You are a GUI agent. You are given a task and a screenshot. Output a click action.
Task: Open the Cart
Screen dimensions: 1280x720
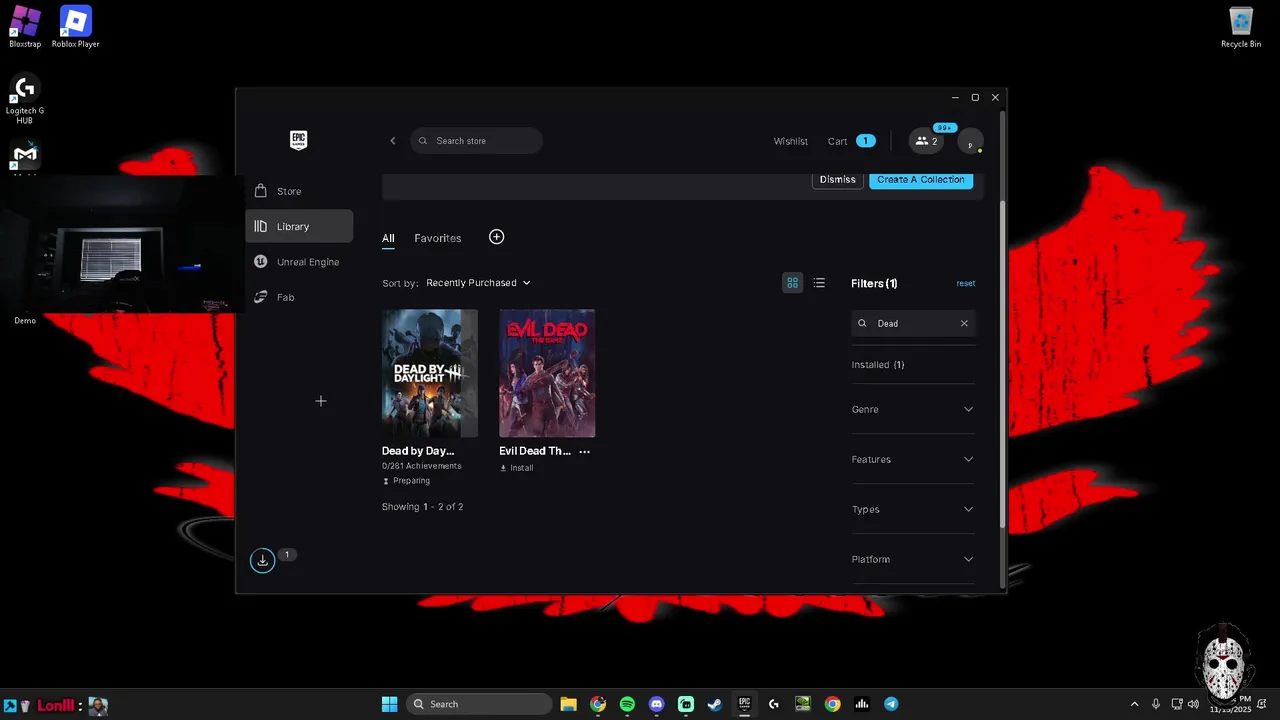pos(851,141)
